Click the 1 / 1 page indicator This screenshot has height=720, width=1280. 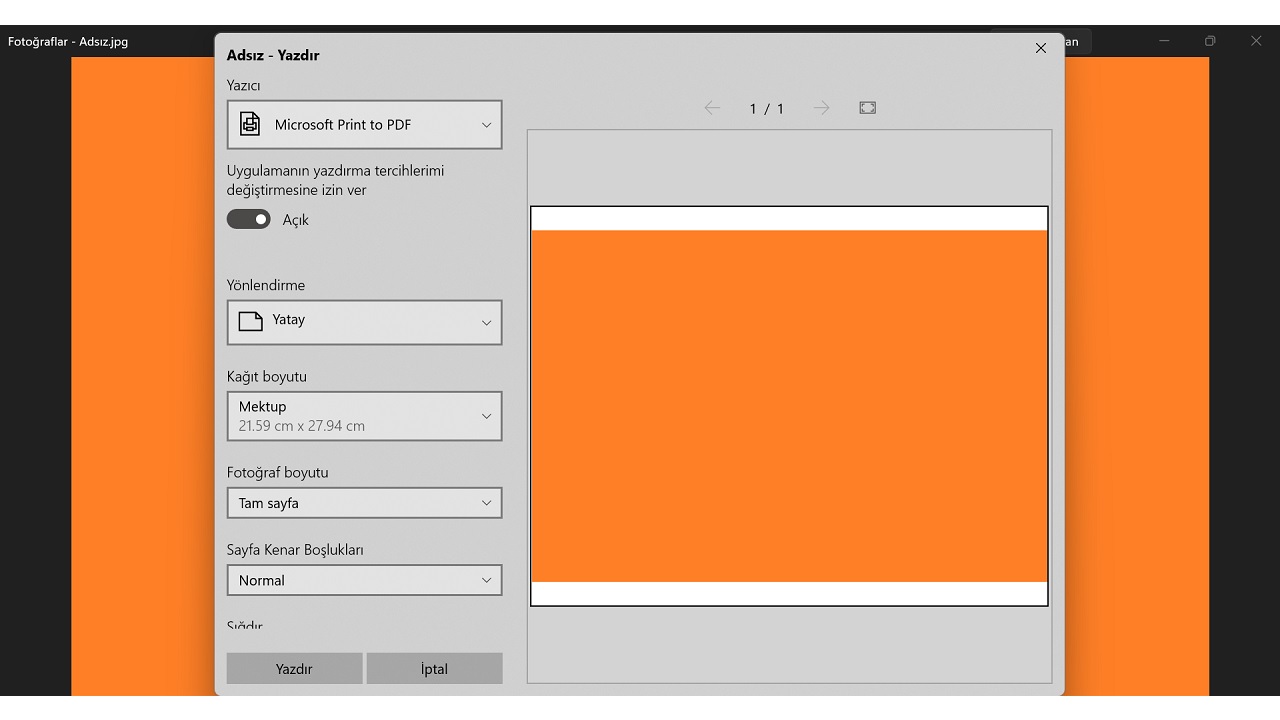point(766,108)
